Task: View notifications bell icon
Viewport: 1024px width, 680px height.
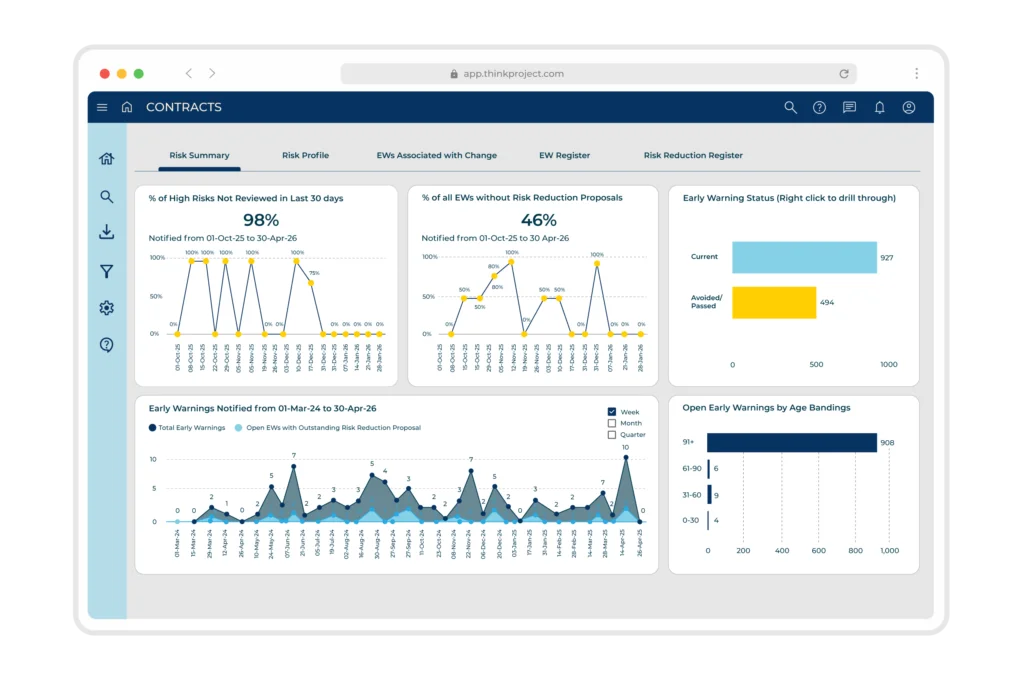Action: [x=880, y=108]
